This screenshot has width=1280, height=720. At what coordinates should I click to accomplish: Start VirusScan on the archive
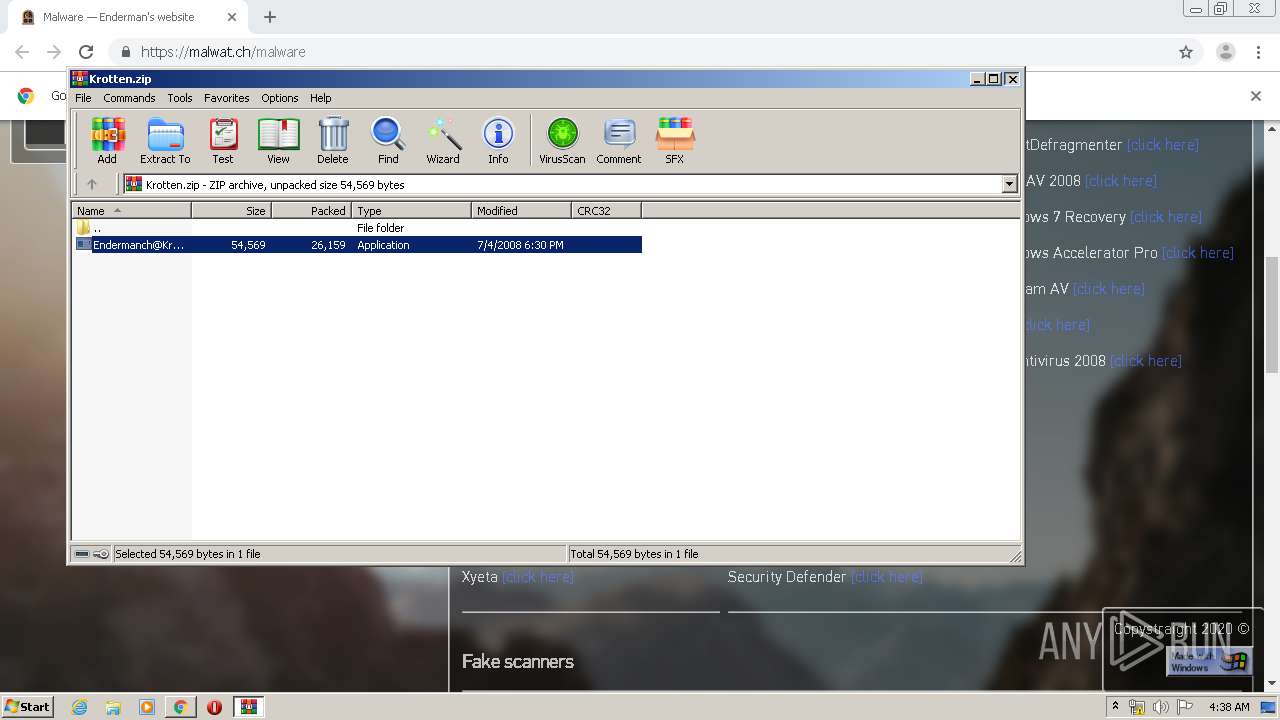[x=562, y=140]
